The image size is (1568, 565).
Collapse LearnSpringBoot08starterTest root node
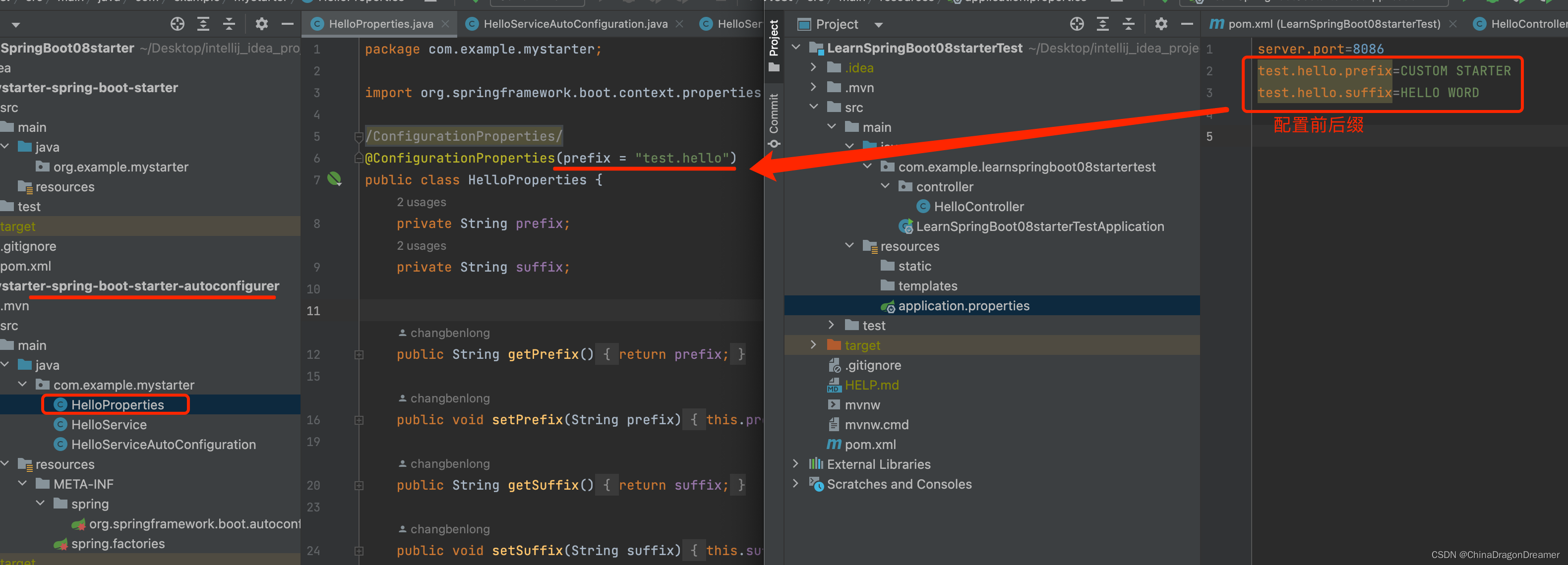(795, 48)
